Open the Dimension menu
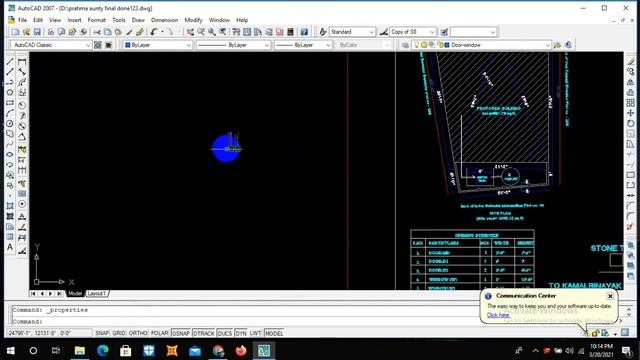This screenshot has height=360, width=640. [164, 20]
